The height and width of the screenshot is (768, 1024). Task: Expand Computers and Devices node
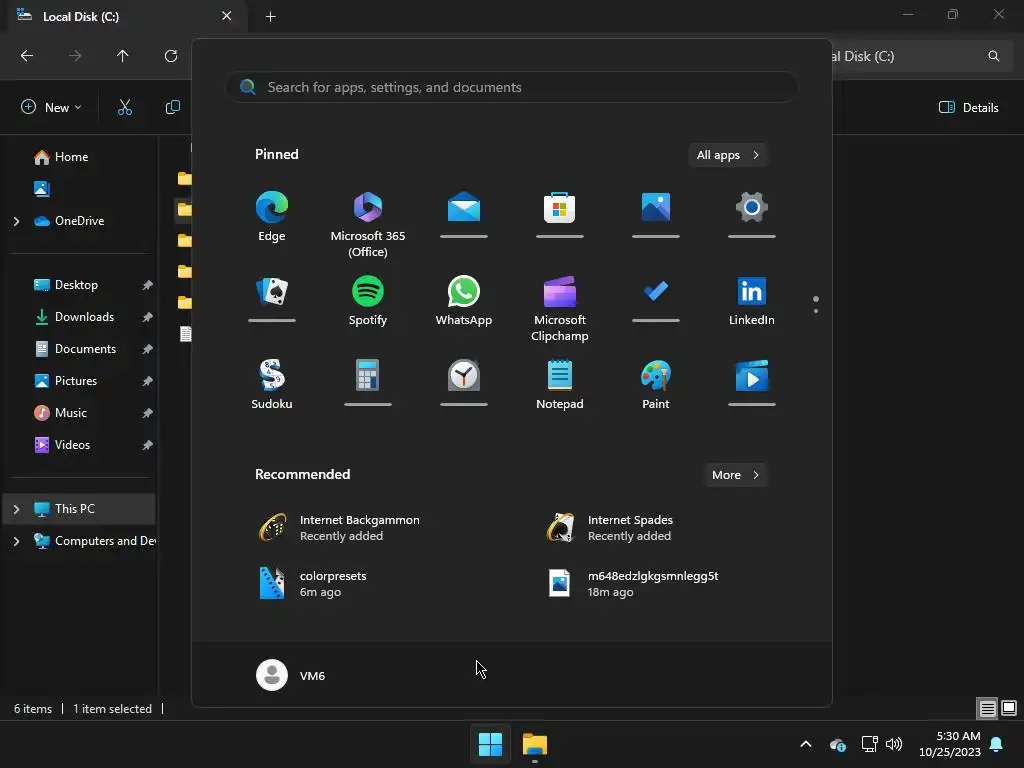[x=16, y=541]
